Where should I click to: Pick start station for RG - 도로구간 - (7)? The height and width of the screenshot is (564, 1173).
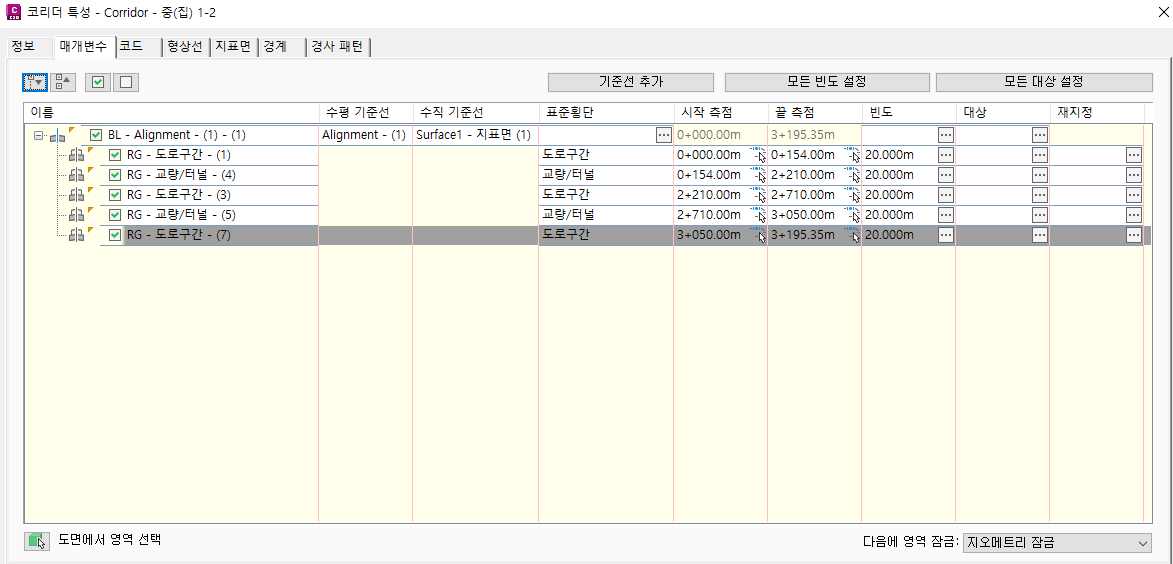point(758,235)
